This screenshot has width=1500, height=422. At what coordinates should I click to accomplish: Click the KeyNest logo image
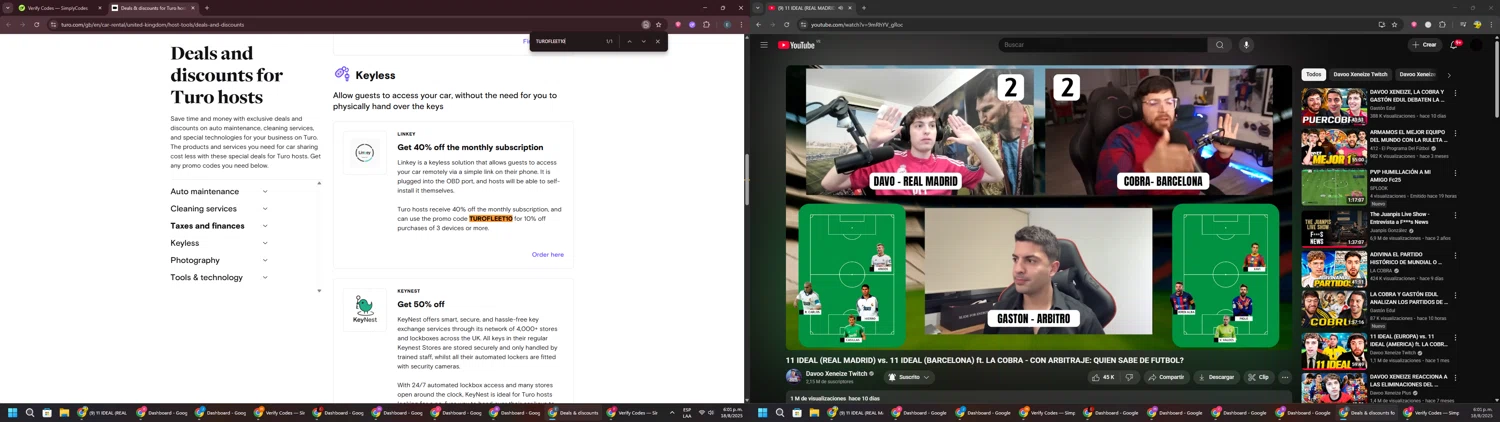364,309
